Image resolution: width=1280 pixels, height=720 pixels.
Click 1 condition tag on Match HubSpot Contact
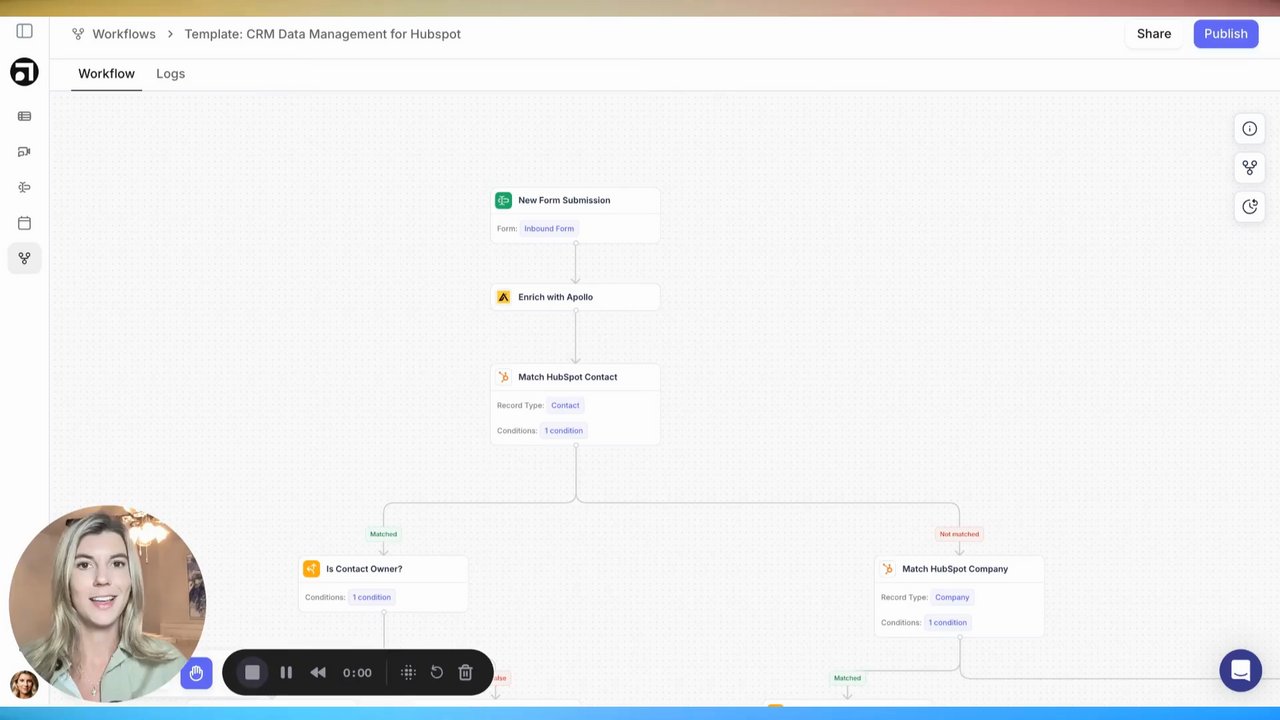(x=563, y=431)
